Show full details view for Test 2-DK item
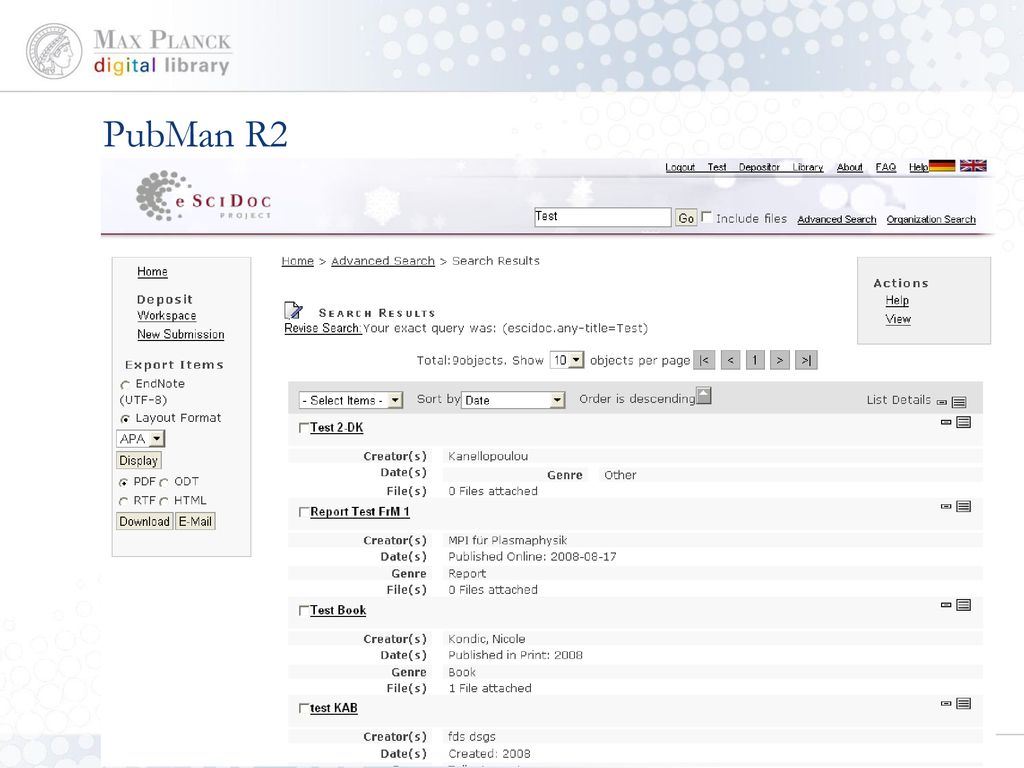This screenshot has width=1024, height=768. pyautogui.click(x=963, y=423)
